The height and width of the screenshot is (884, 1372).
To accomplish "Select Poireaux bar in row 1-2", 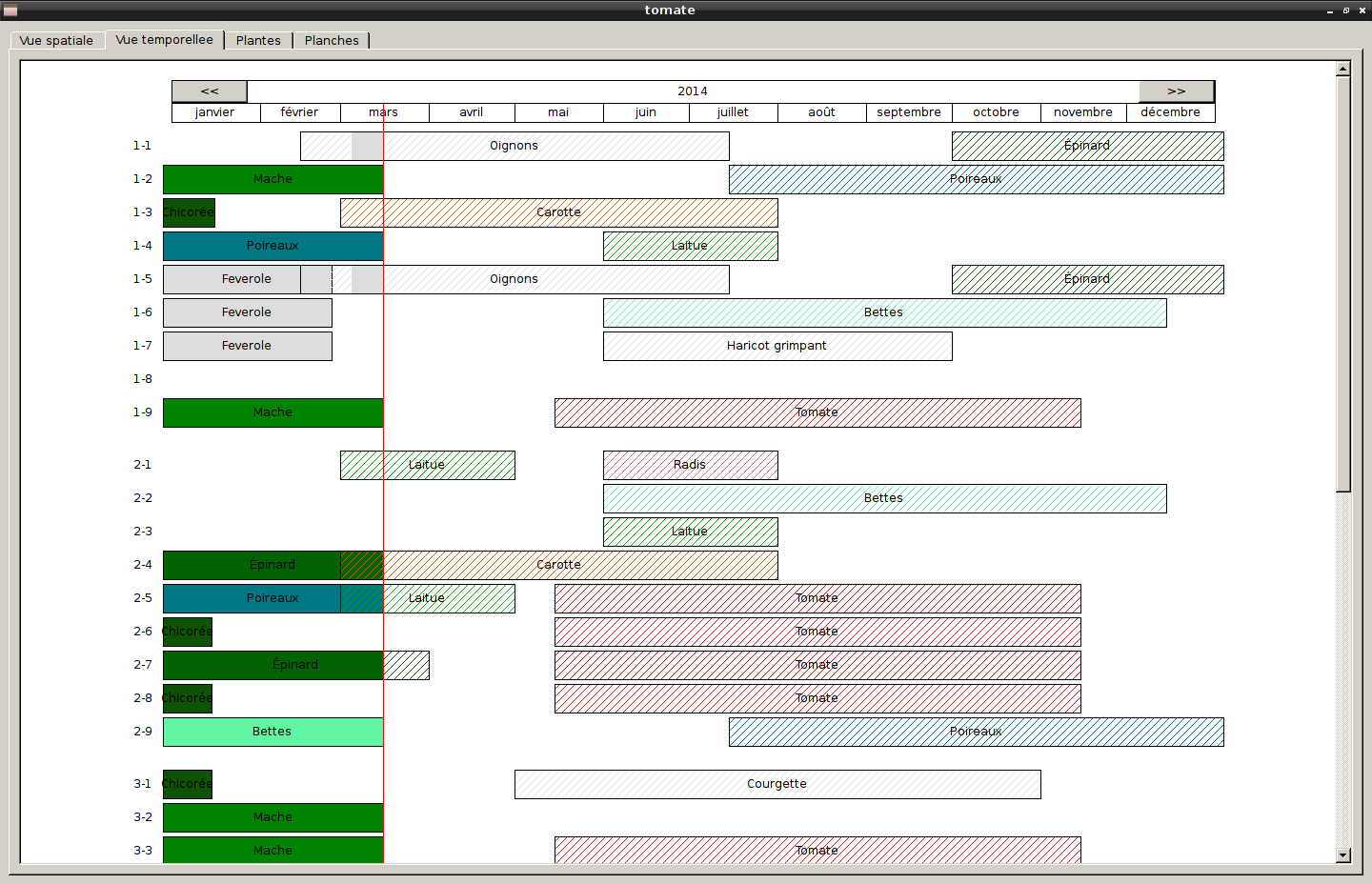I will tap(976, 179).
